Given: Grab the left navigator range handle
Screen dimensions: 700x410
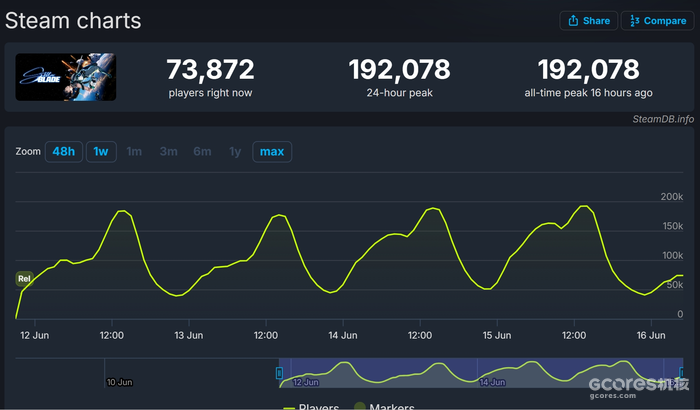Looking at the screenshot, I should click(279, 373).
